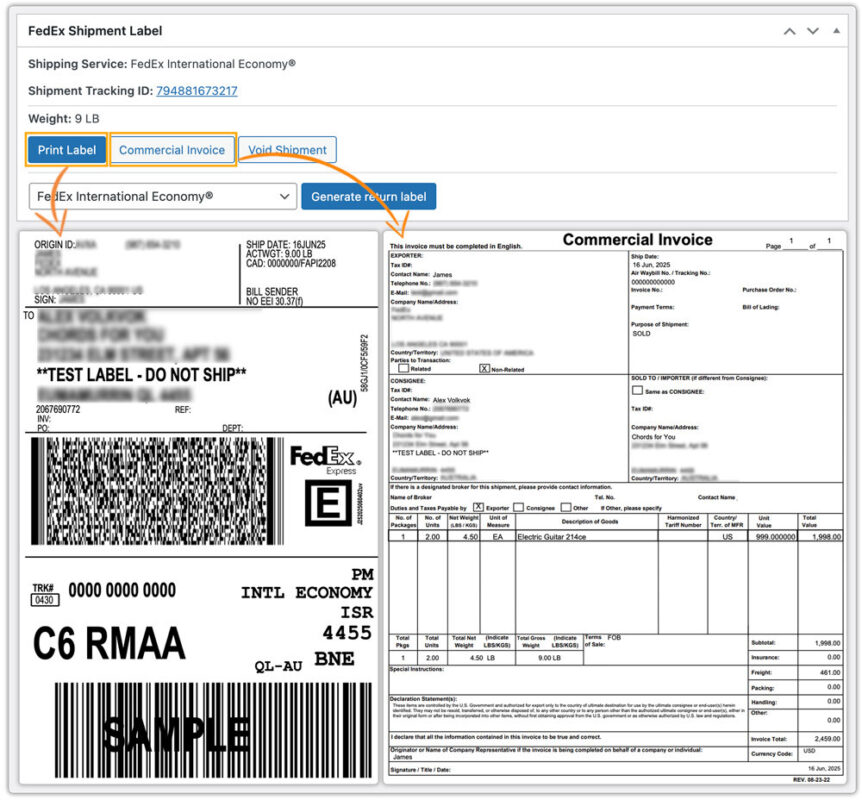This screenshot has height=800, width=862.
Task: Click the FedEx Express logo on label
Action: coord(325,460)
